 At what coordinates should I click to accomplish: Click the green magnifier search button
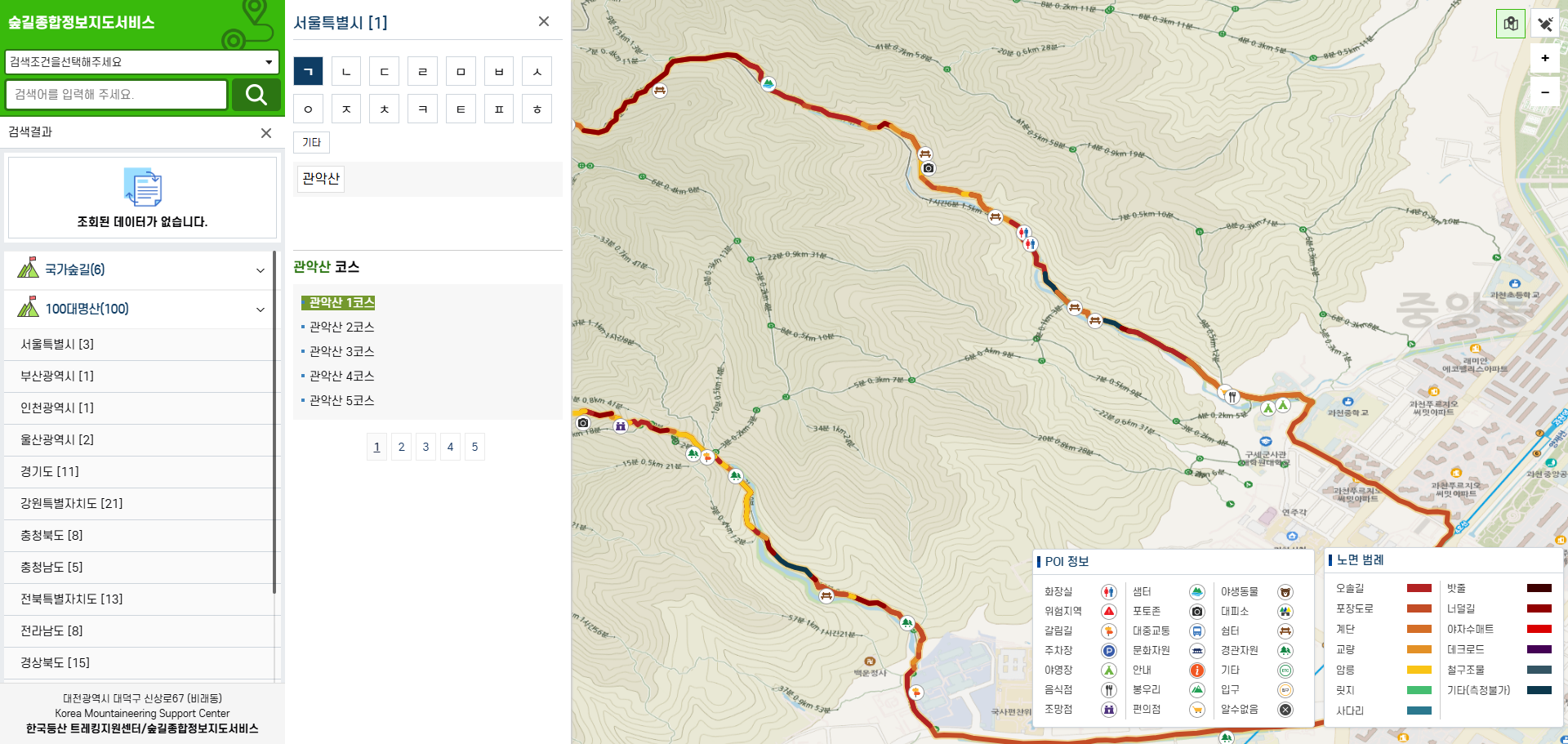pos(256,95)
